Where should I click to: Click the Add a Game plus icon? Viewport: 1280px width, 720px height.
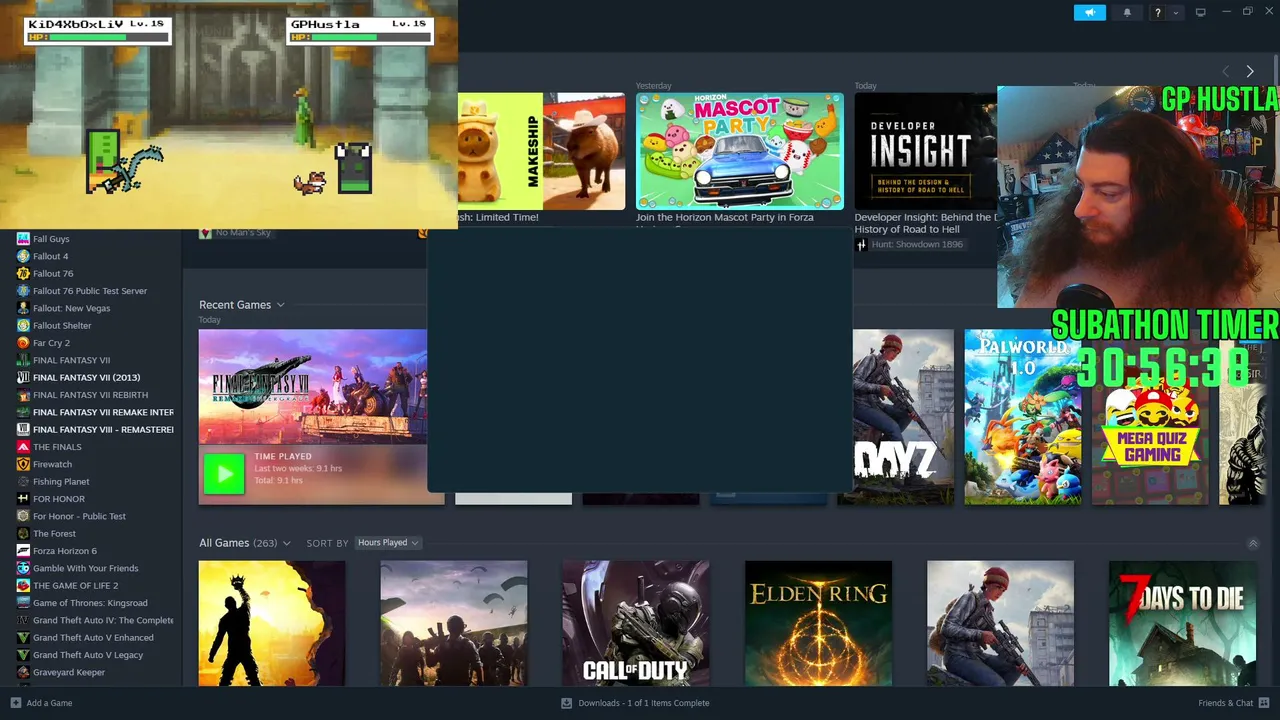(x=15, y=703)
